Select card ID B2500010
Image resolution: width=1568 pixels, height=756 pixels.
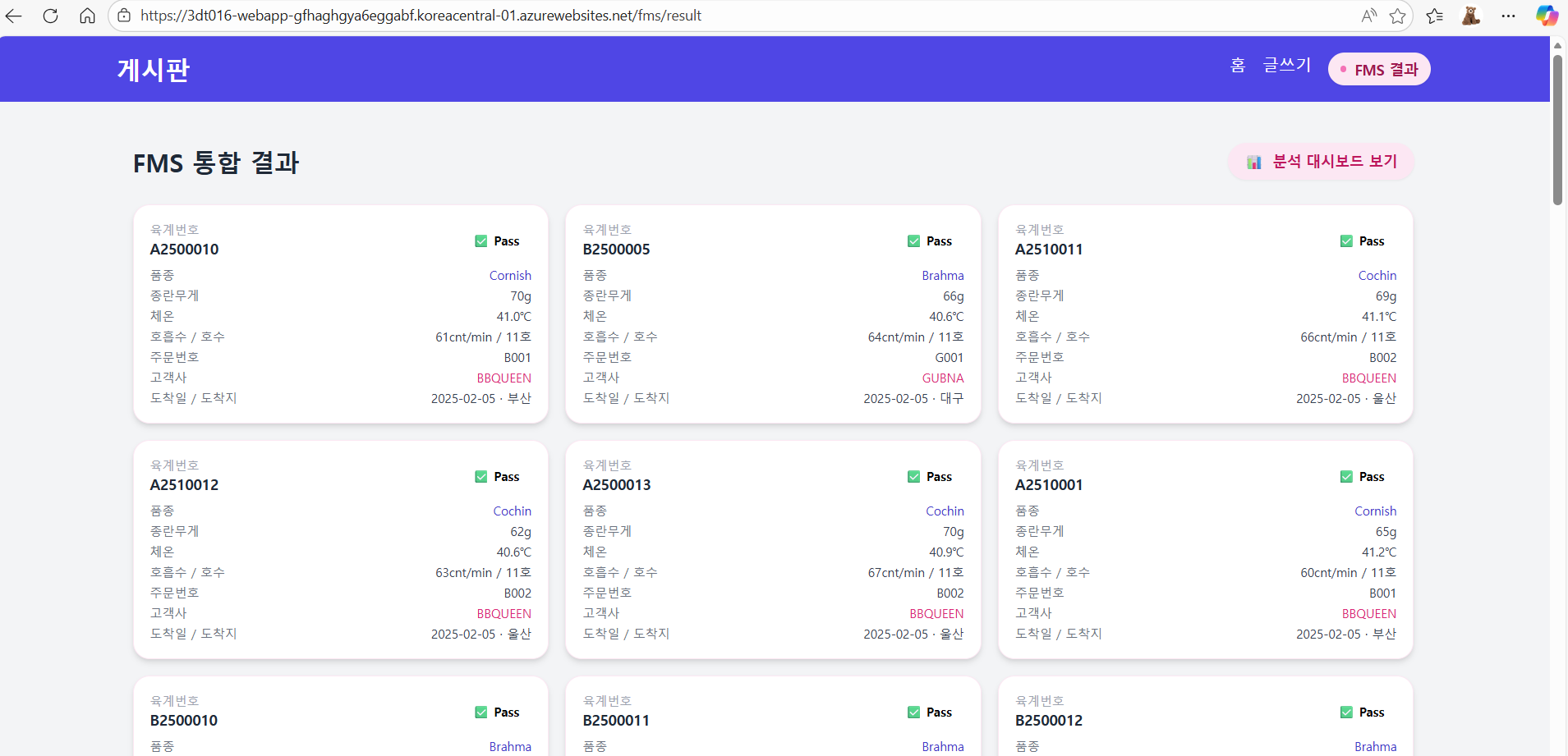coord(184,721)
